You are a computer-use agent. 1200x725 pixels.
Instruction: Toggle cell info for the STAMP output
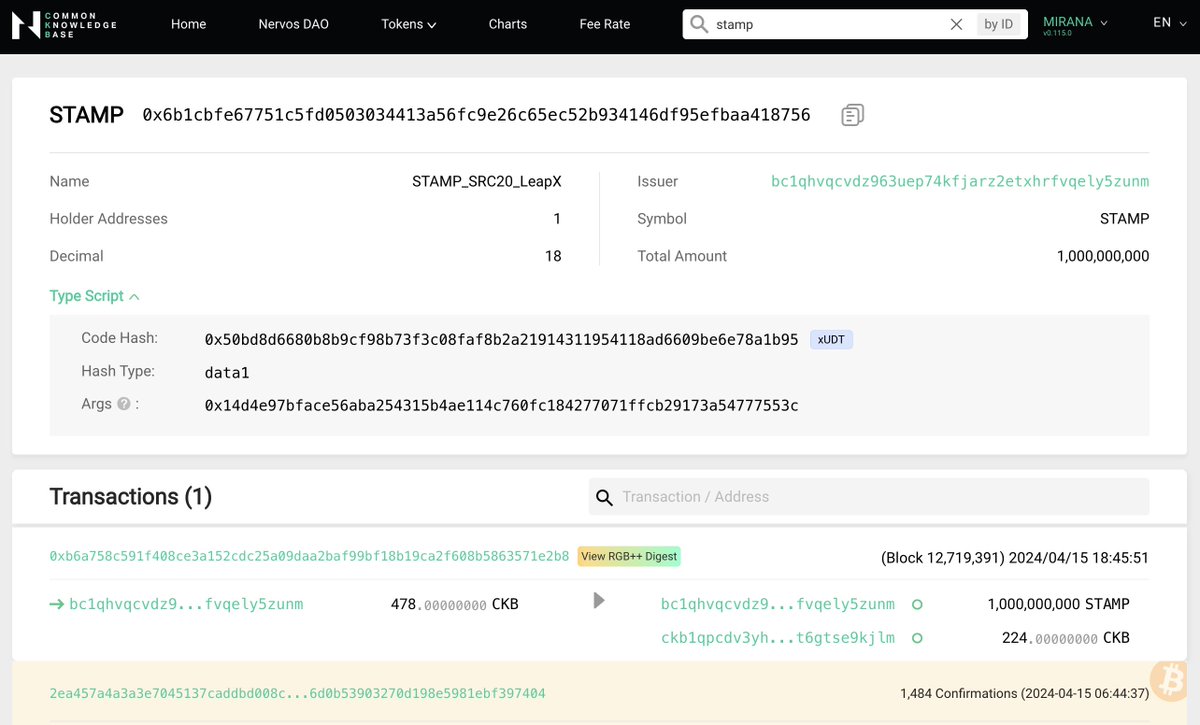click(917, 604)
